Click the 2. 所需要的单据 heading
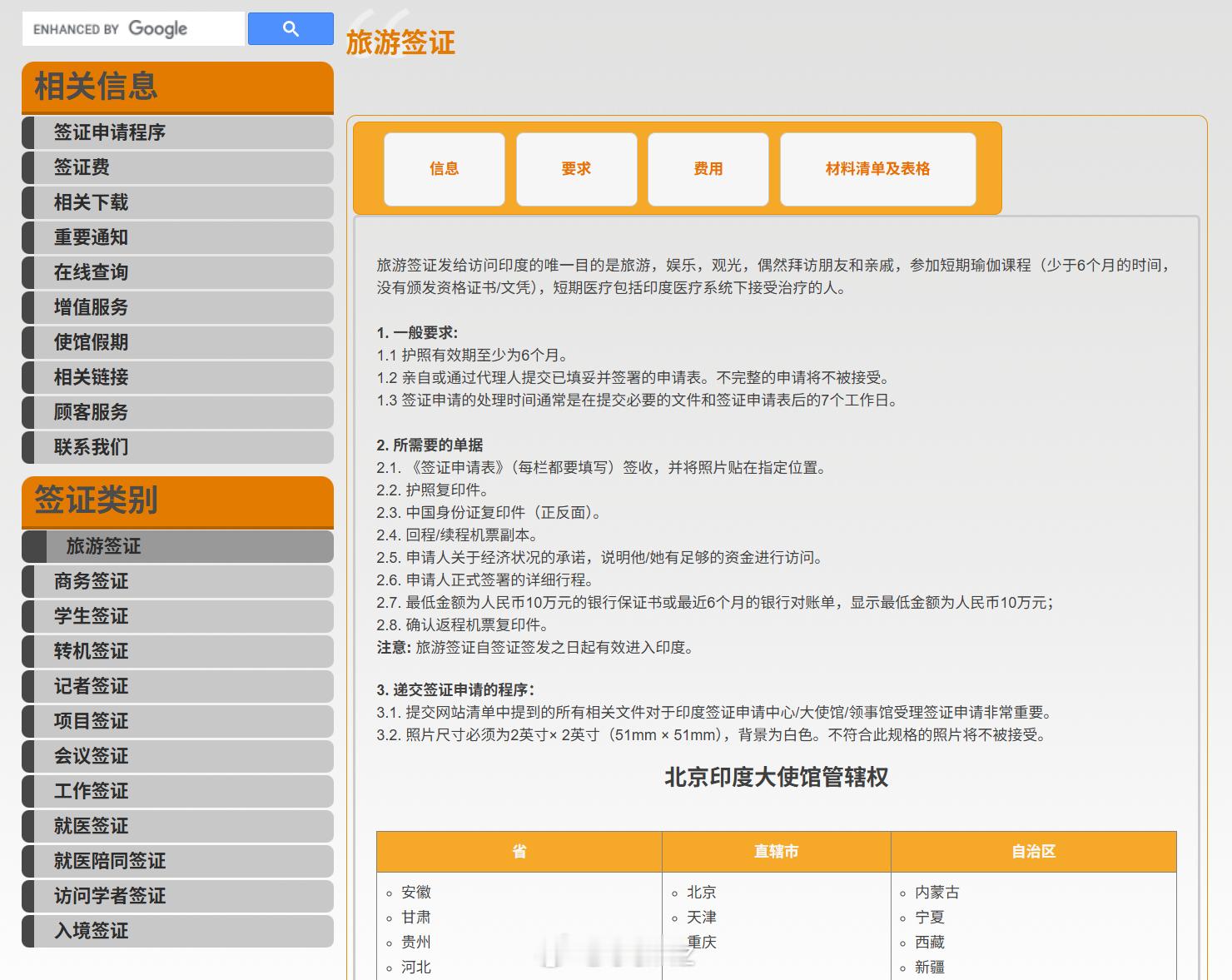Image resolution: width=1232 pixels, height=980 pixels. 430,445
